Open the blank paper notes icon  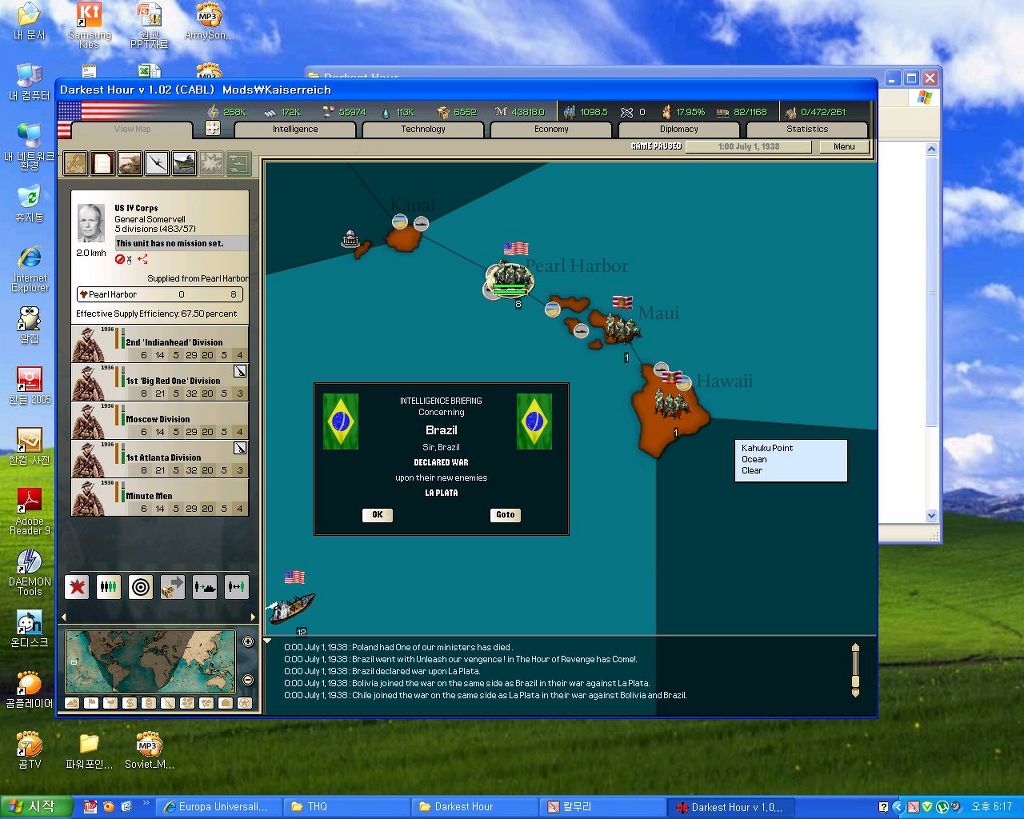coord(103,163)
